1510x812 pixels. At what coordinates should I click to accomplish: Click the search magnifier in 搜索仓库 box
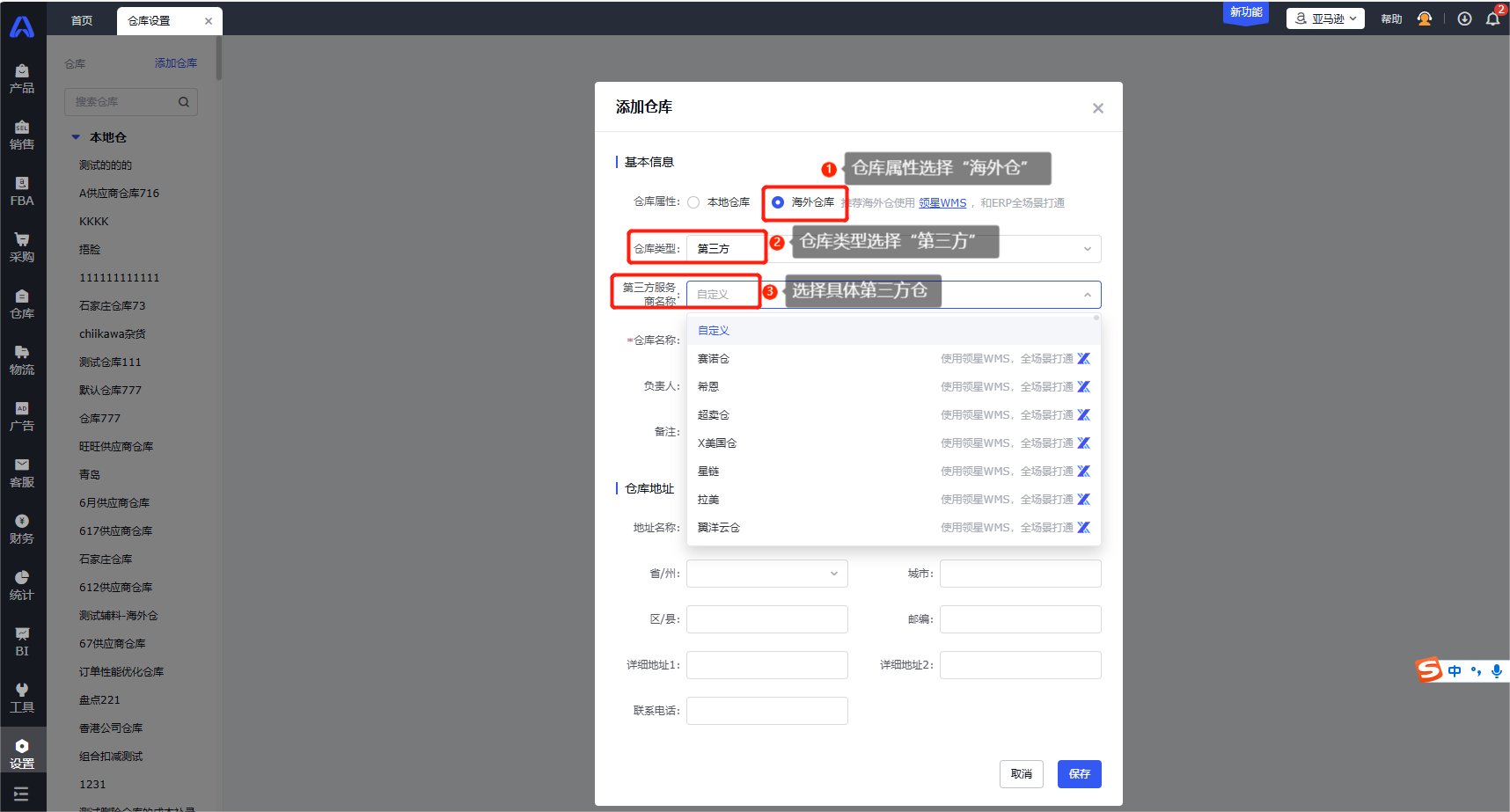(x=184, y=102)
